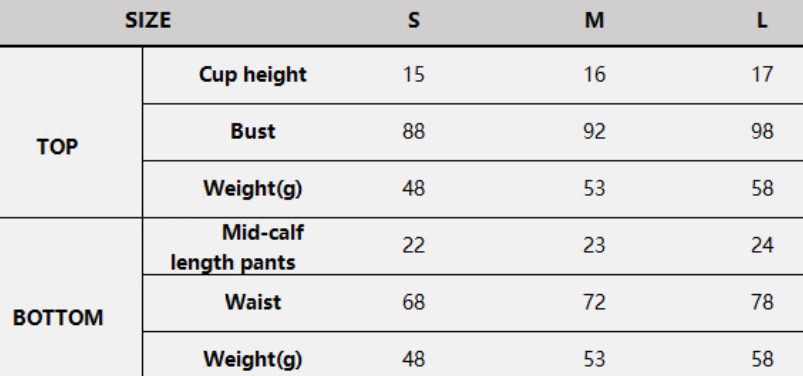Select the S column header
This screenshot has height=376, width=803.
(x=414, y=20)
